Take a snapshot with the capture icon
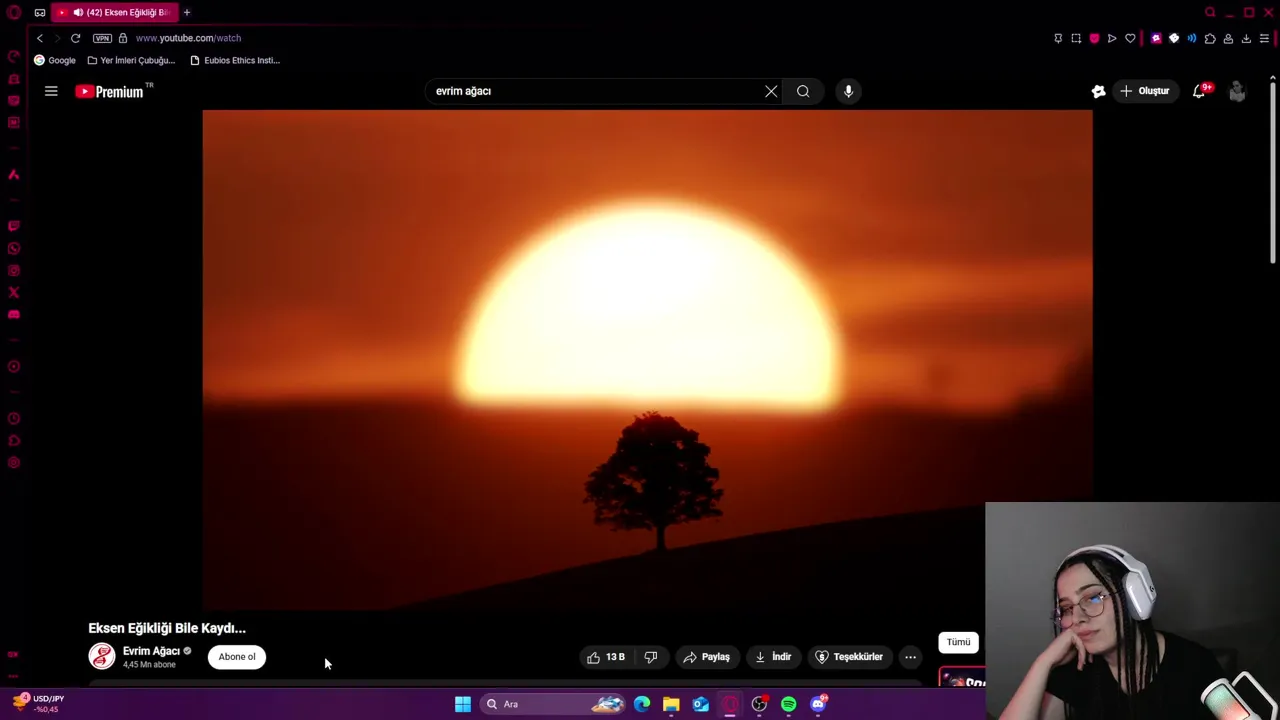 pos(1076,38)
